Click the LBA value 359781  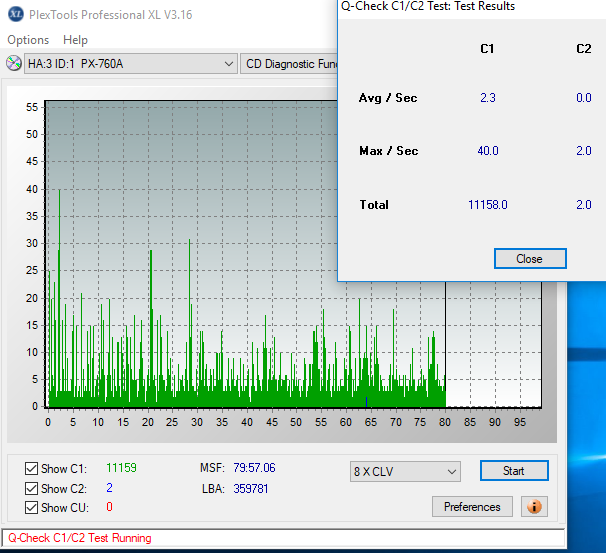click(x=251, y=489)
